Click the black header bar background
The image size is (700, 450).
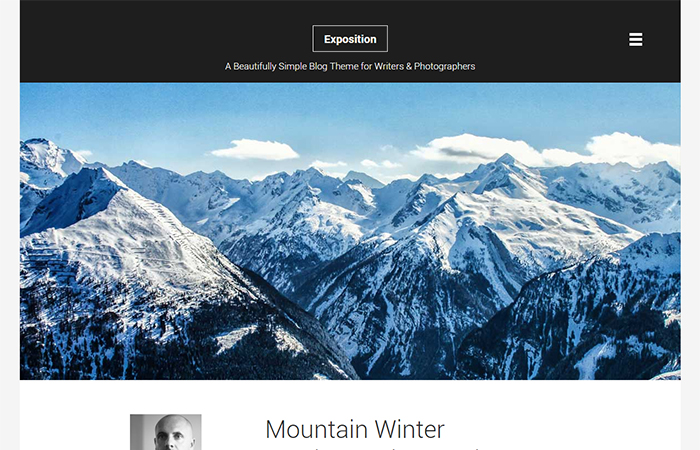tap(134, 41)
